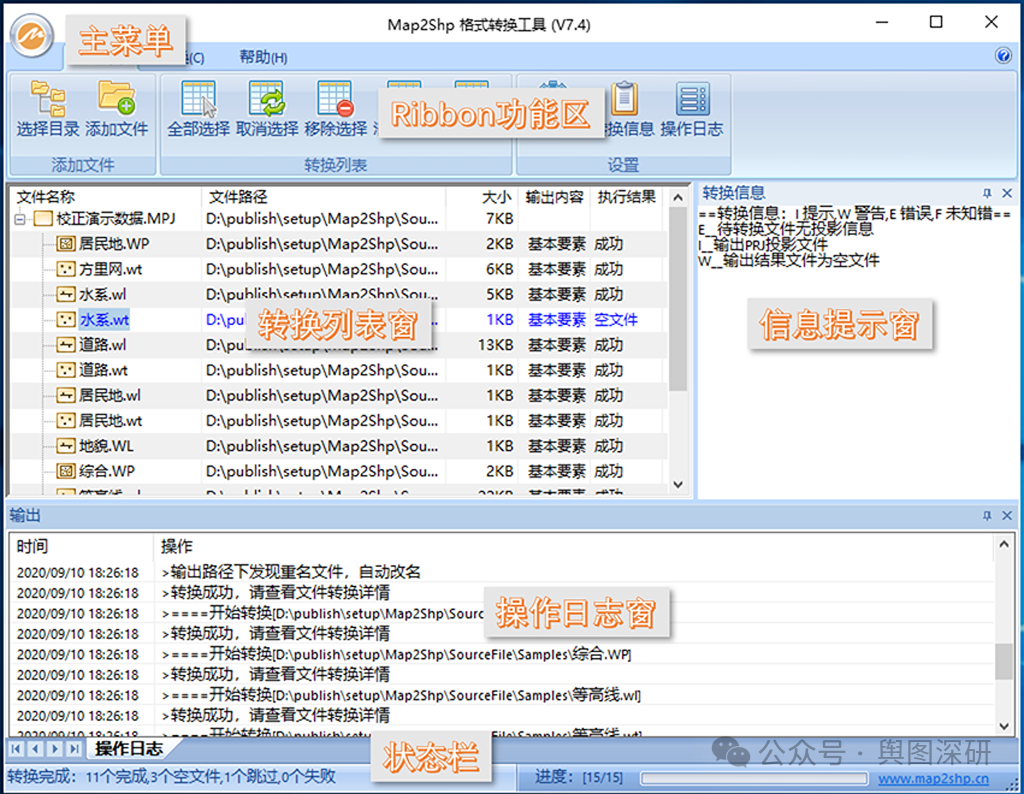Click the polygon icon of 综合.WP
Image resolution: width=1024 pixels, height=794 pixels.
(65, 471)
